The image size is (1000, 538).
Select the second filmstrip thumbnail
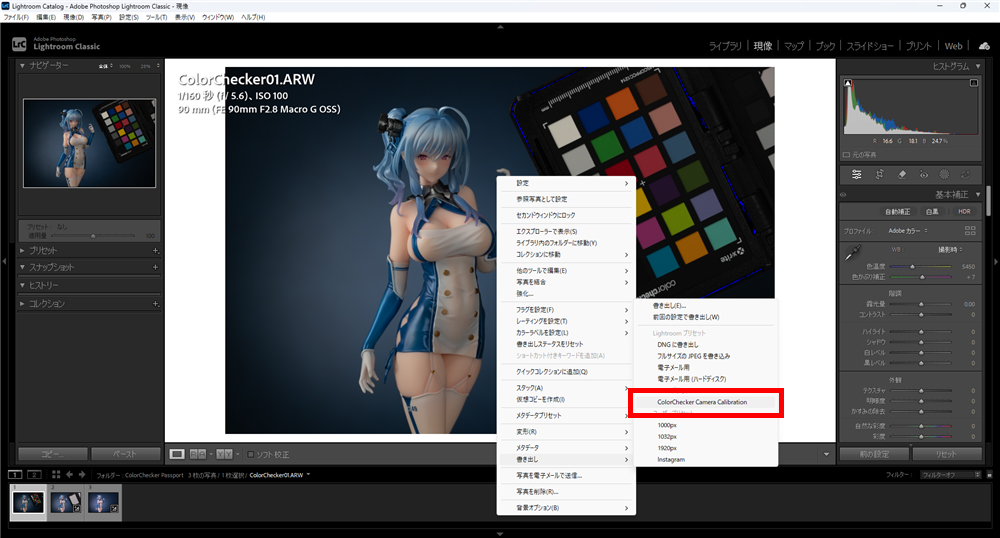click(x=66, y=502)
